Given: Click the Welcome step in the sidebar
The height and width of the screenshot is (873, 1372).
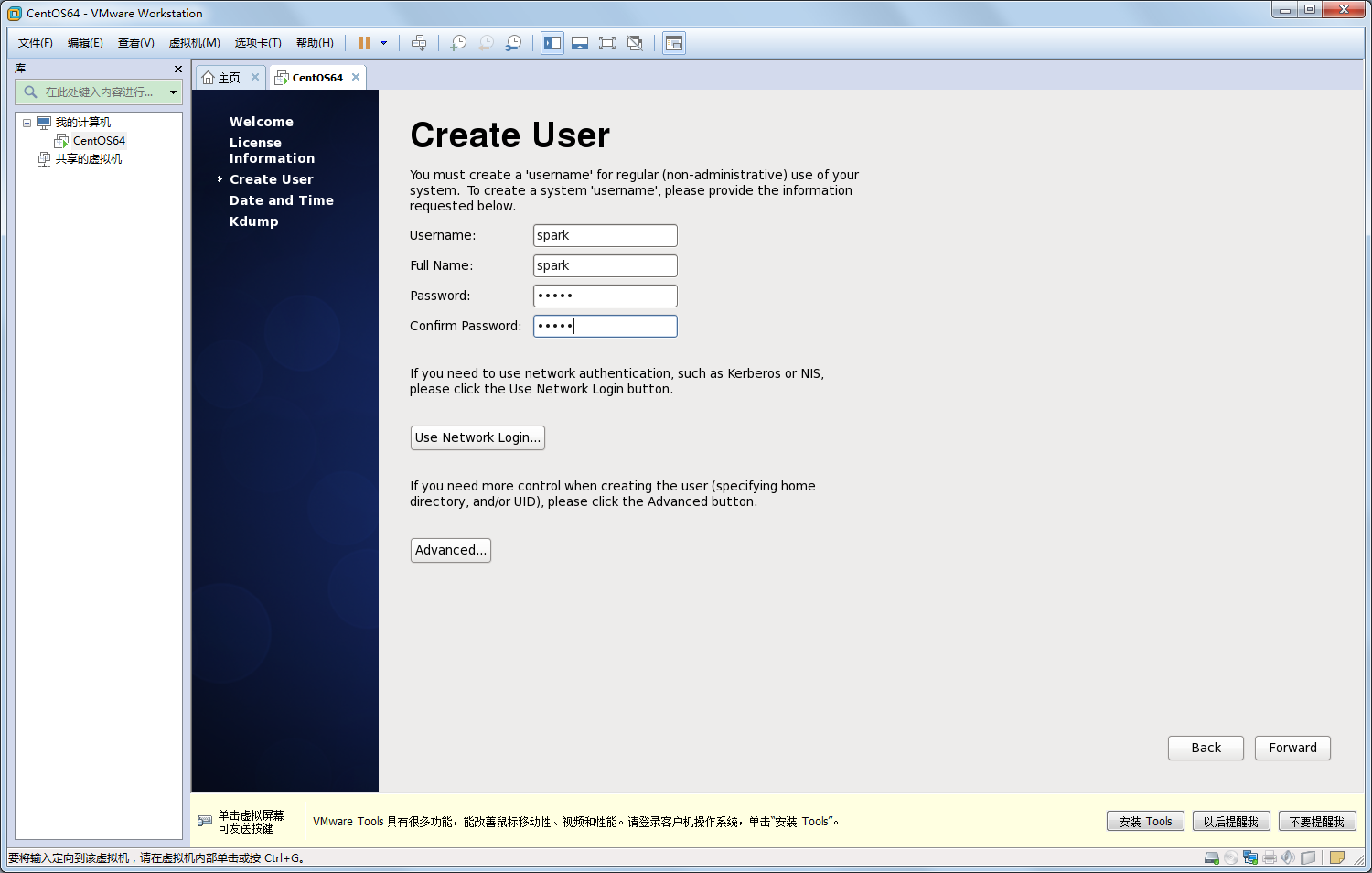Looking at the screenshot, I should pyautogui.click(x=262, y=122).
